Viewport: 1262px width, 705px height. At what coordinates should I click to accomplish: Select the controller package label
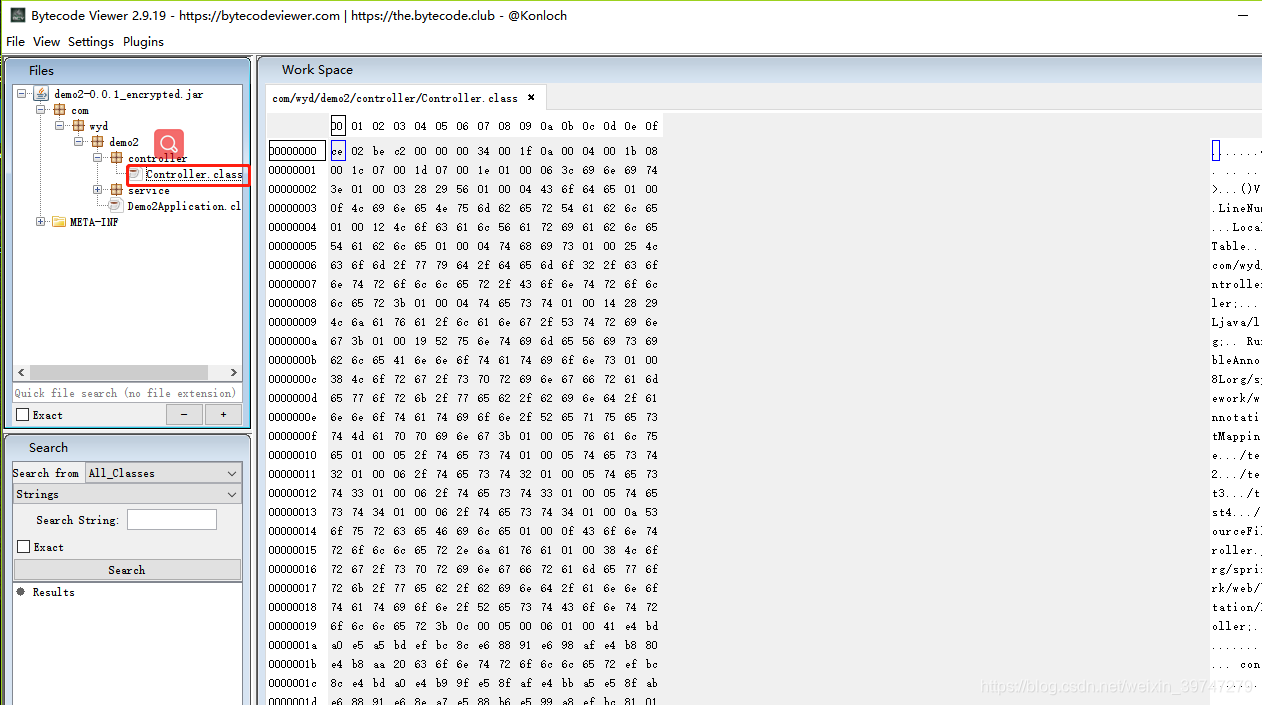coord(157,158)
